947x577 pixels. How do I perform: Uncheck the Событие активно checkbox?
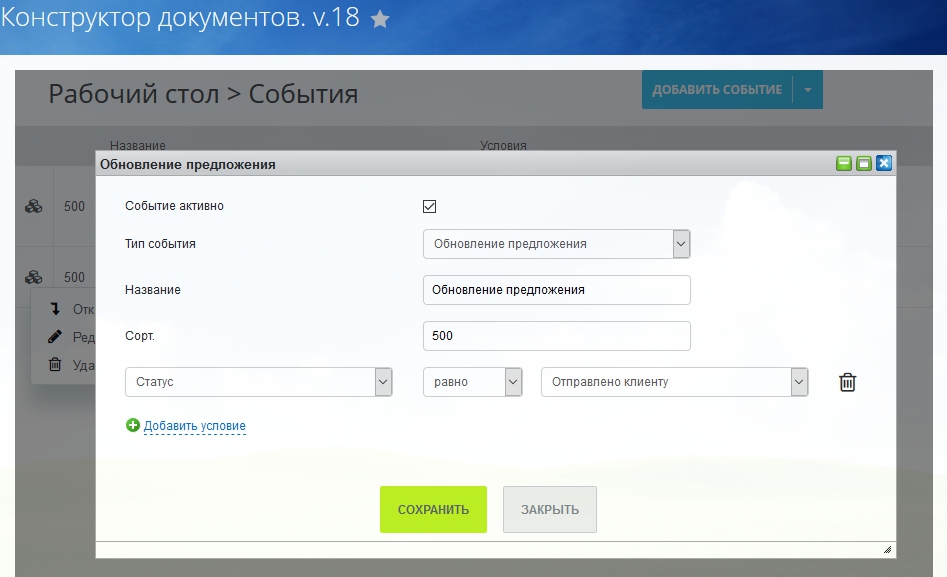(x=430, y=207)
